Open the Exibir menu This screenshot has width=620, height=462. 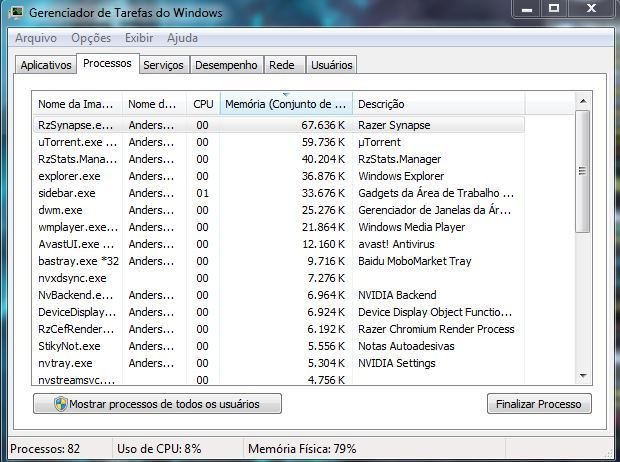139,38
